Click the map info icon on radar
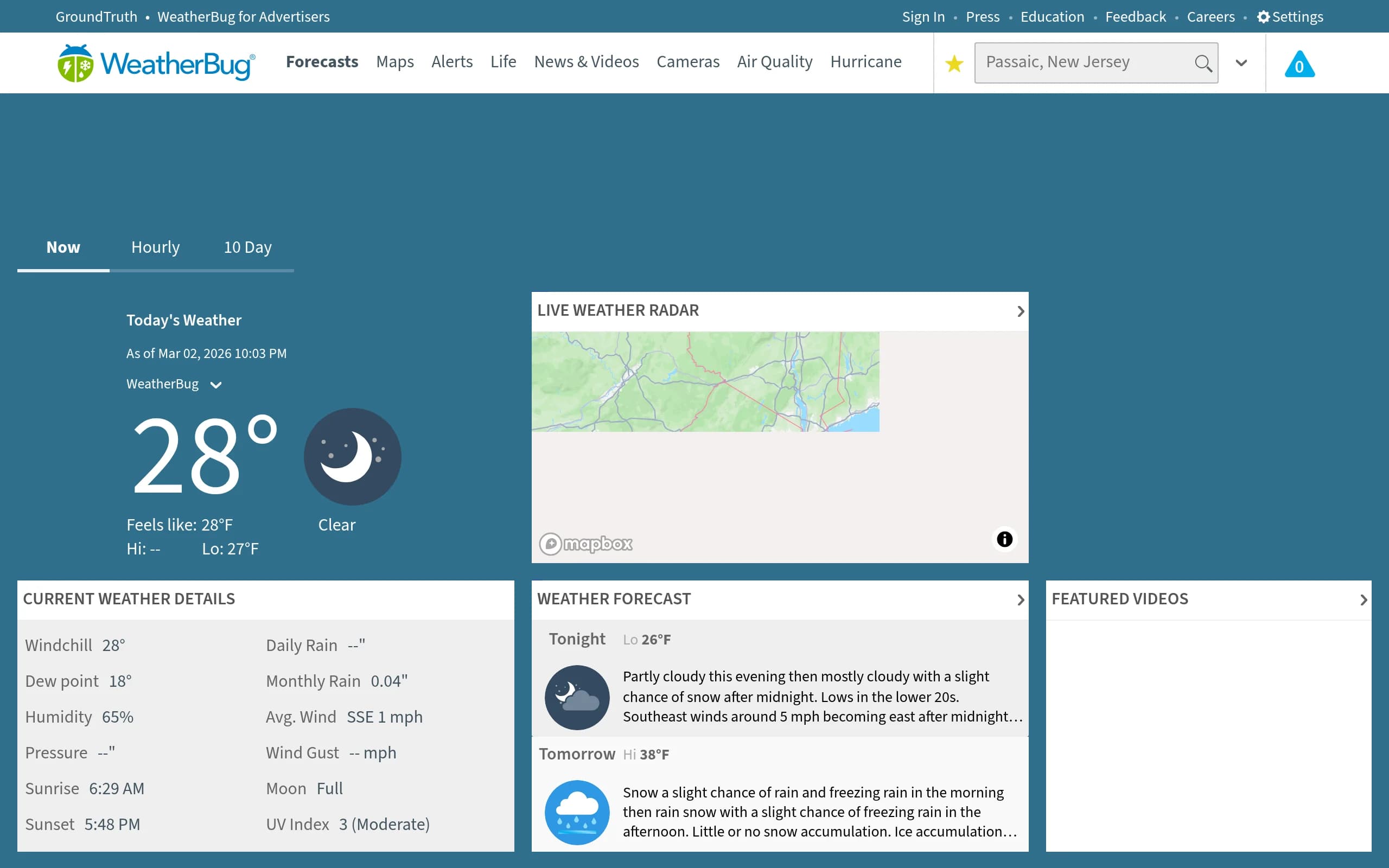 click(x=1004, y=539)
